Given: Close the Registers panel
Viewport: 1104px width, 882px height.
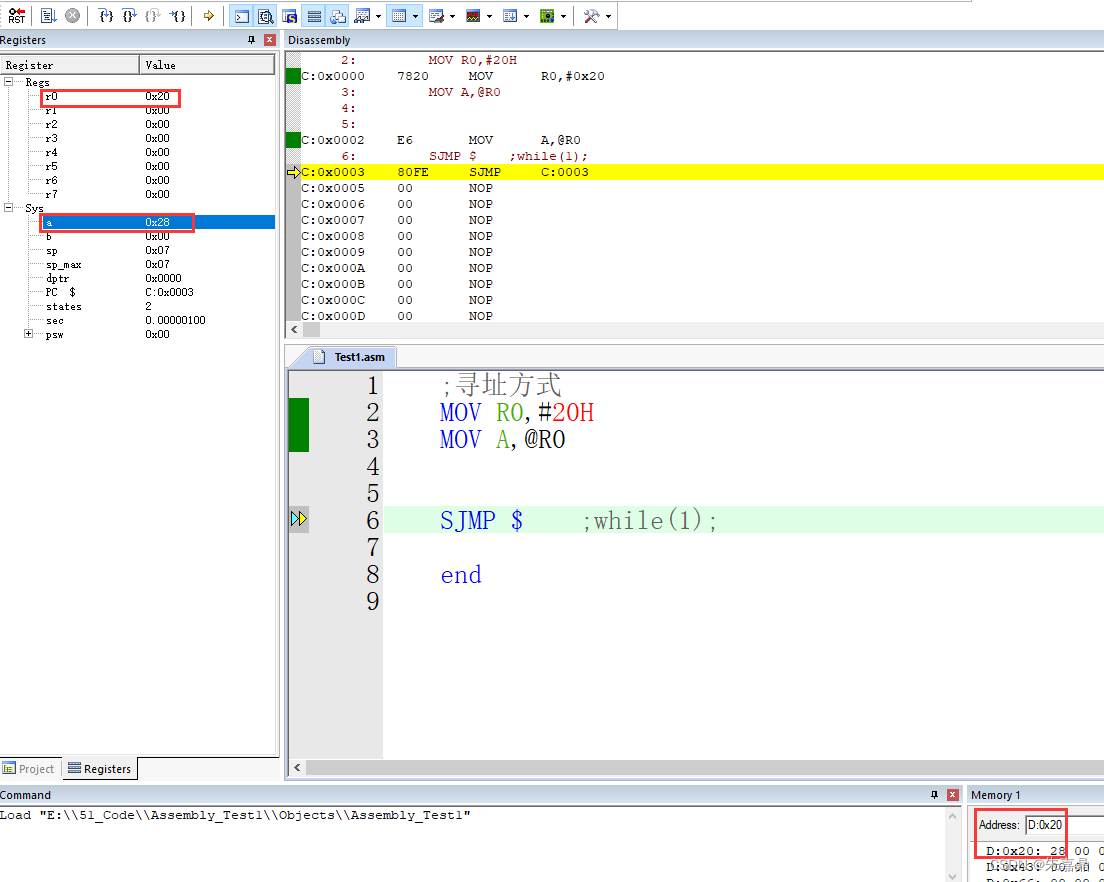Looking at the screenshot, I should (x=270, y=40).
